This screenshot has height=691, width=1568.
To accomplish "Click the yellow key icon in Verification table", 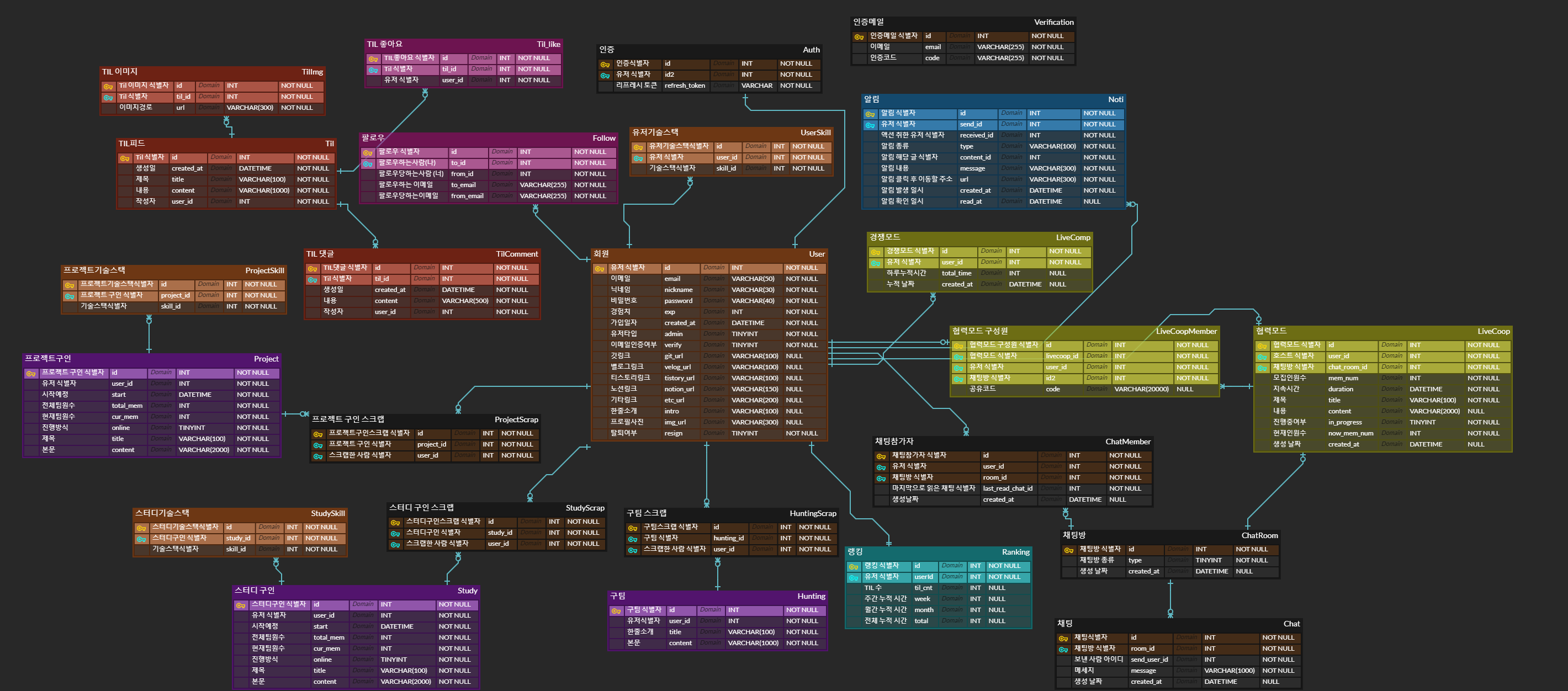I will click(859, 36).
